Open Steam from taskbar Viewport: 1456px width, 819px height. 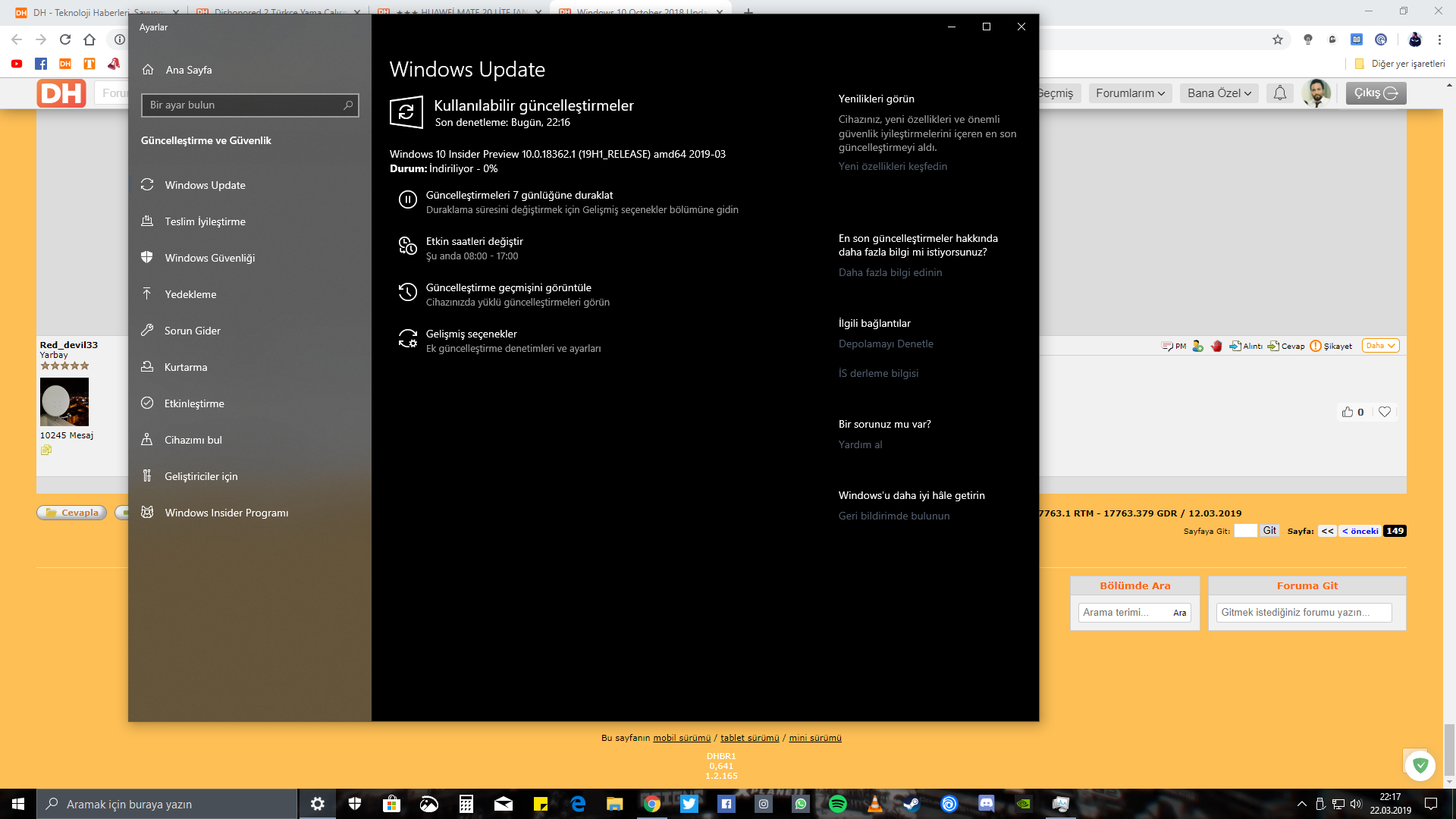coord(912,804)
